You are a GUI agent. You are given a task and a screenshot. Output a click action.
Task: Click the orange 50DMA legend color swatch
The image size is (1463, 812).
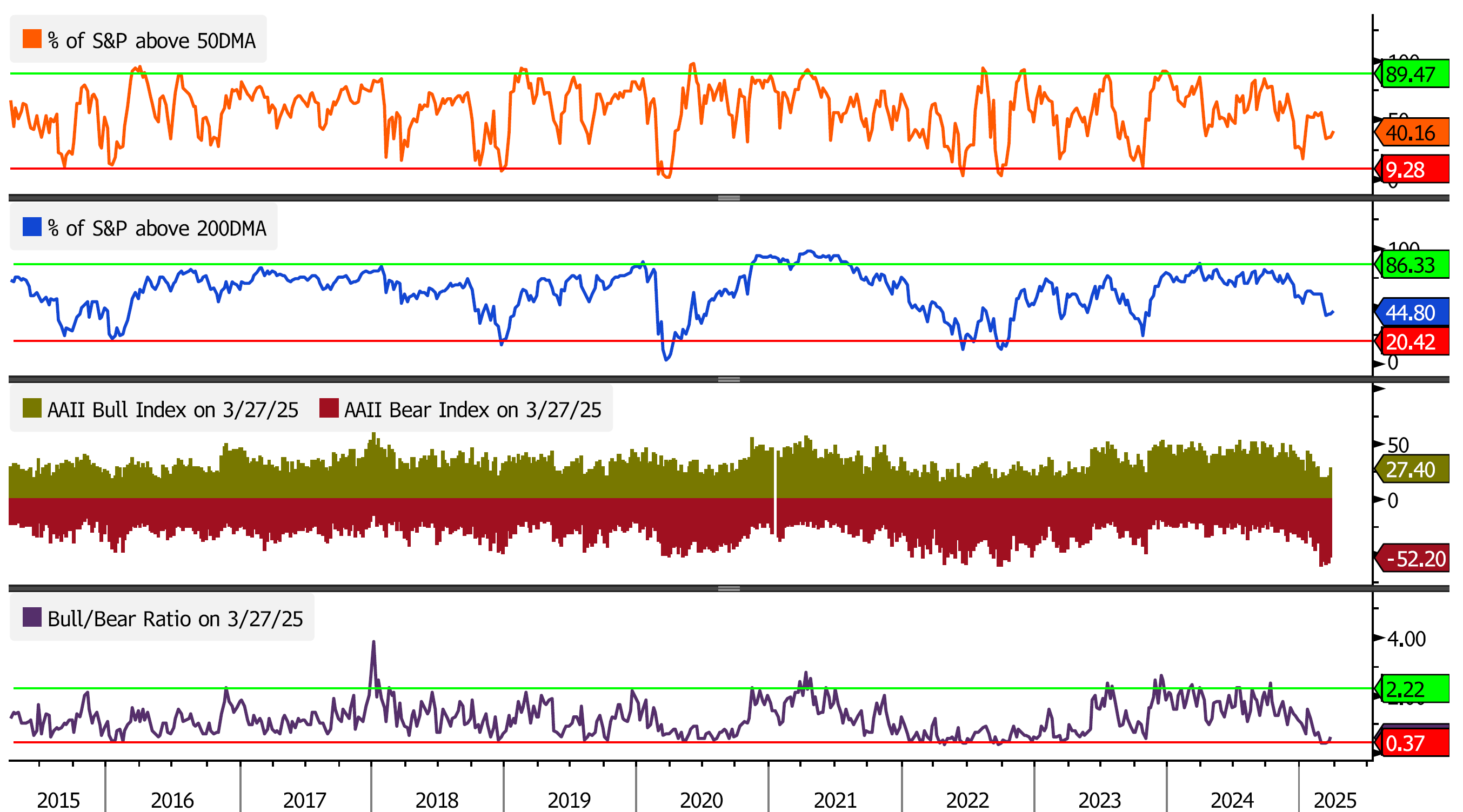pyautogui.click(x=32, y=39)
